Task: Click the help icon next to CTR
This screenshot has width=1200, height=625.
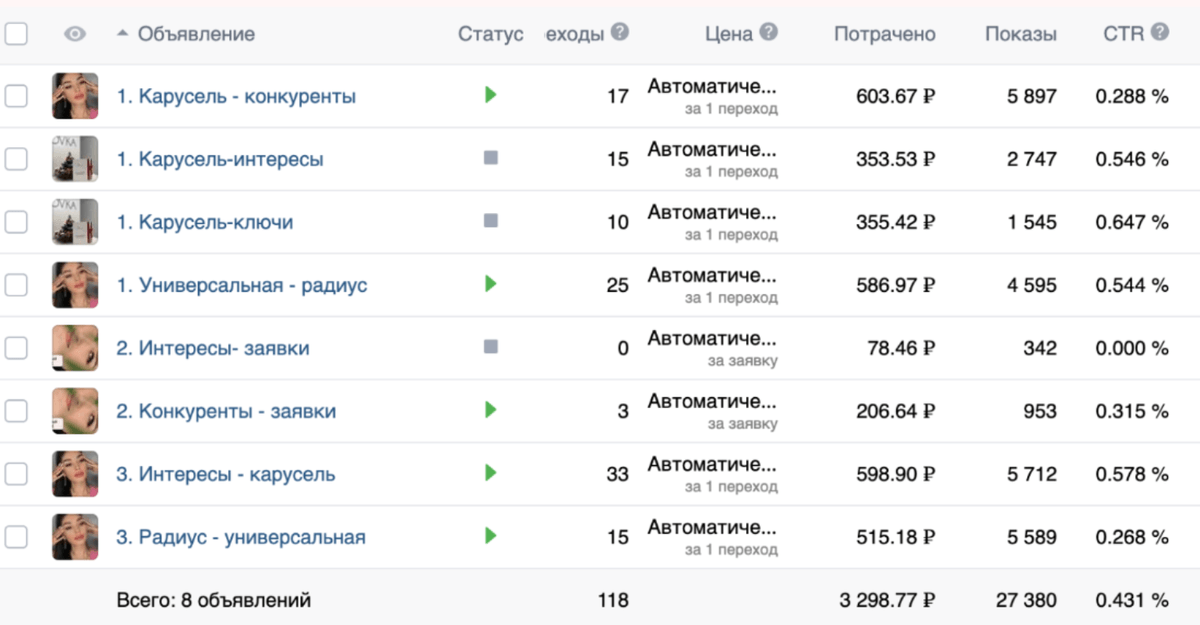Action: (x=1159, y=32)
